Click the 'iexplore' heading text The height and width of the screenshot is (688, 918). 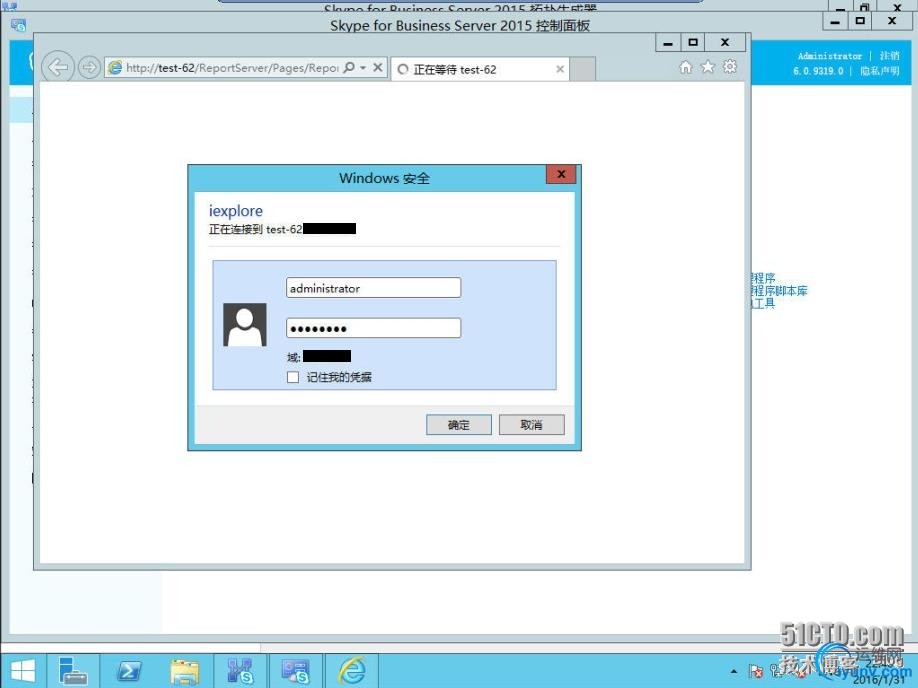(x=236, y=211)
